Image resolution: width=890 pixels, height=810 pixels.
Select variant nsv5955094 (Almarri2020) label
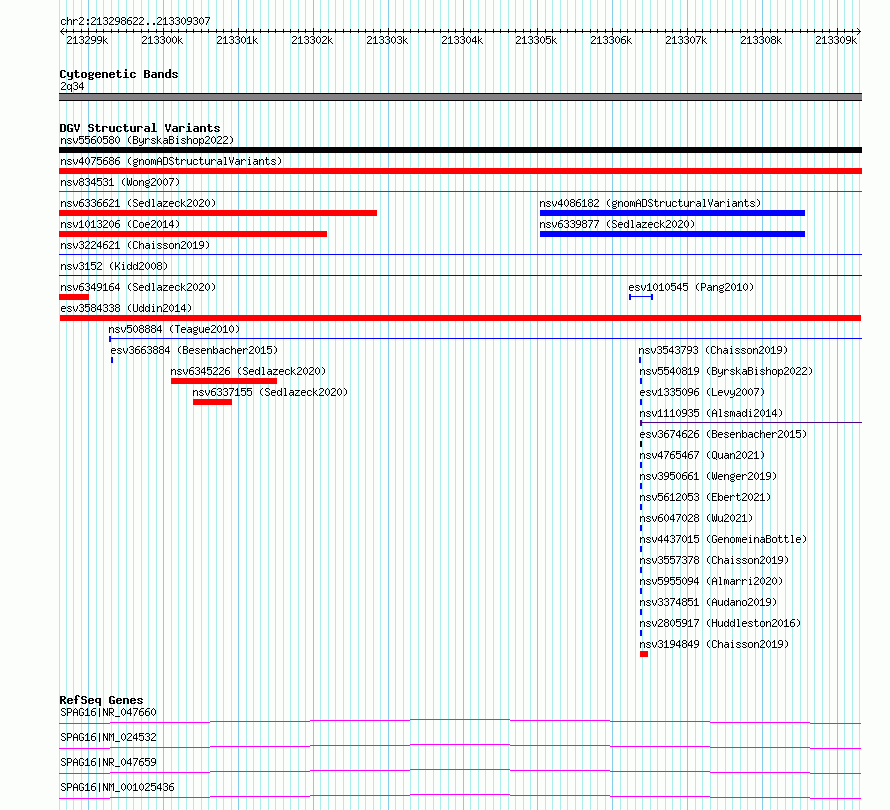[x=711, y=581]
